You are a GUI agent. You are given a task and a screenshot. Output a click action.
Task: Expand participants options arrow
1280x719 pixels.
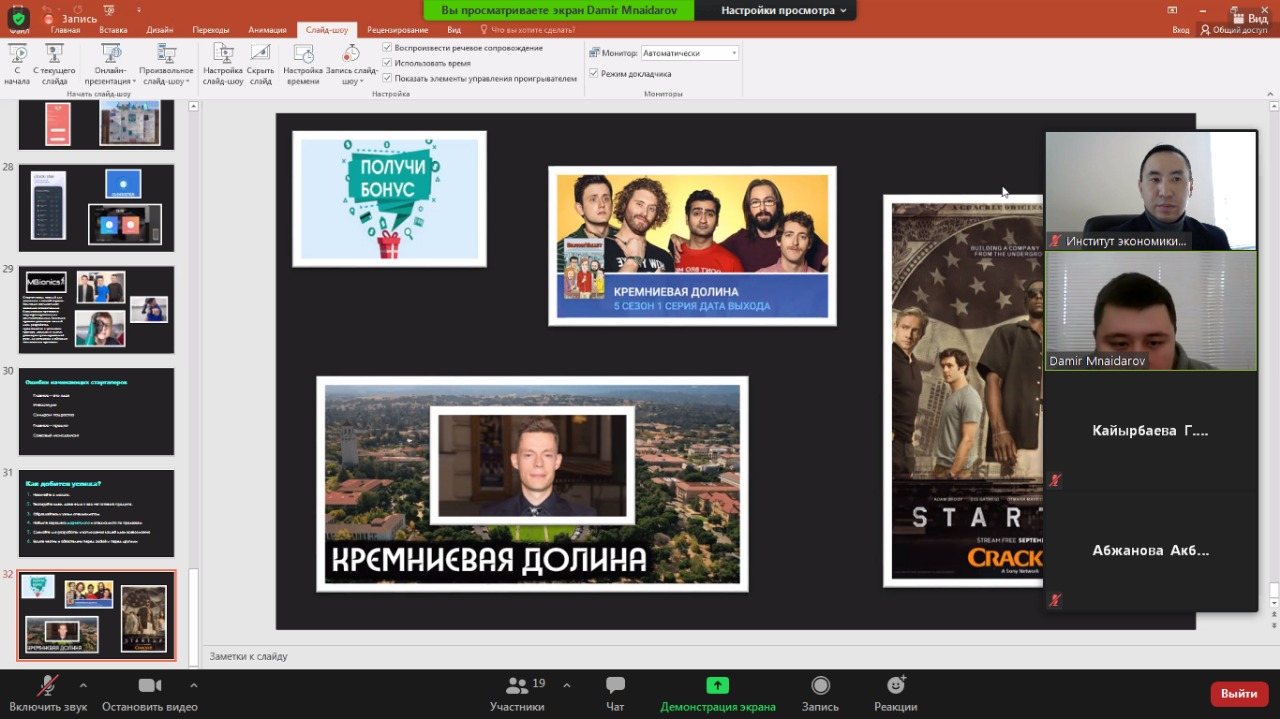pos(567,685)
